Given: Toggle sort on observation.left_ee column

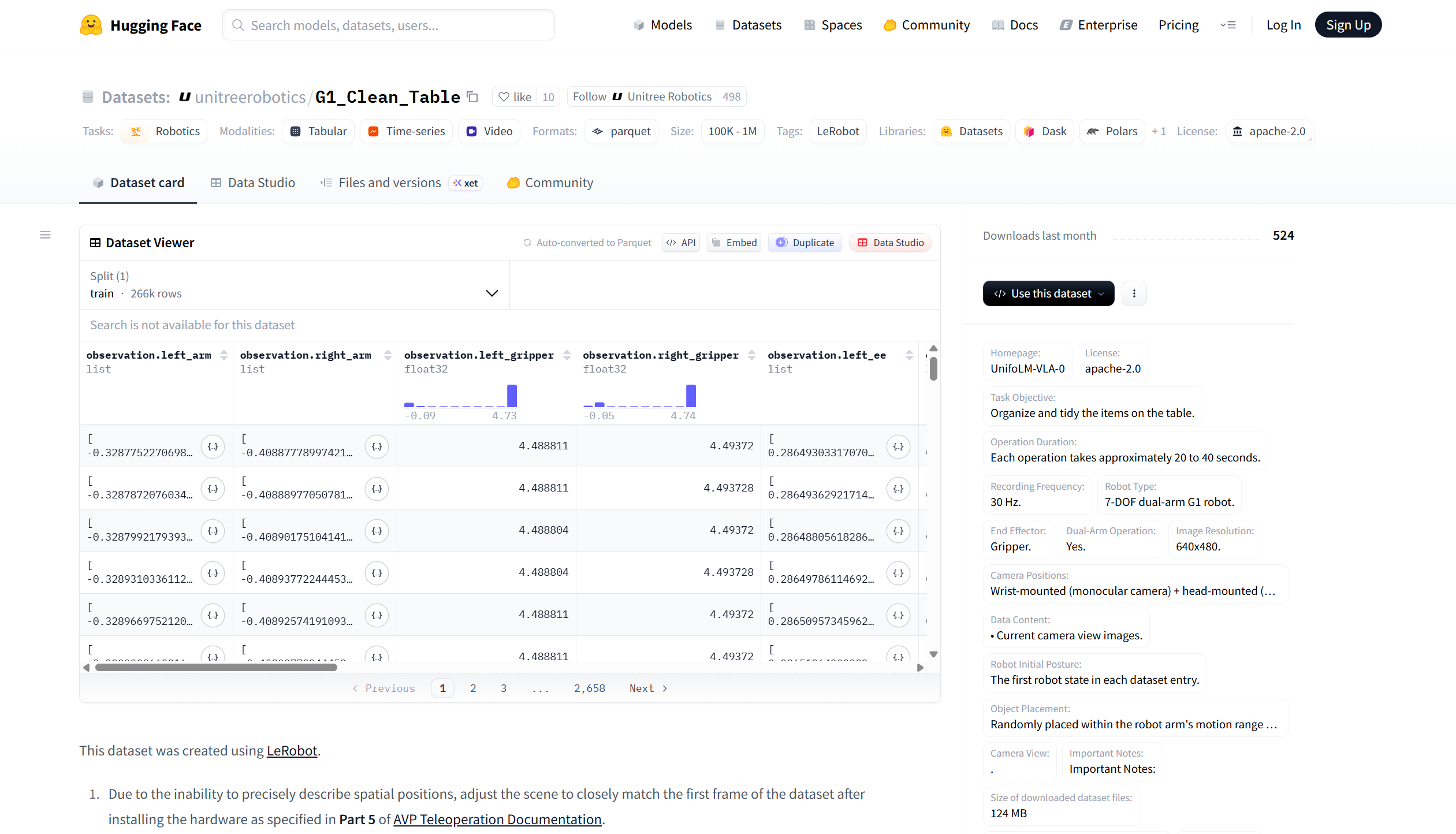Looking at the screenshot, I should pyautogui.click(x=909, y=355).
